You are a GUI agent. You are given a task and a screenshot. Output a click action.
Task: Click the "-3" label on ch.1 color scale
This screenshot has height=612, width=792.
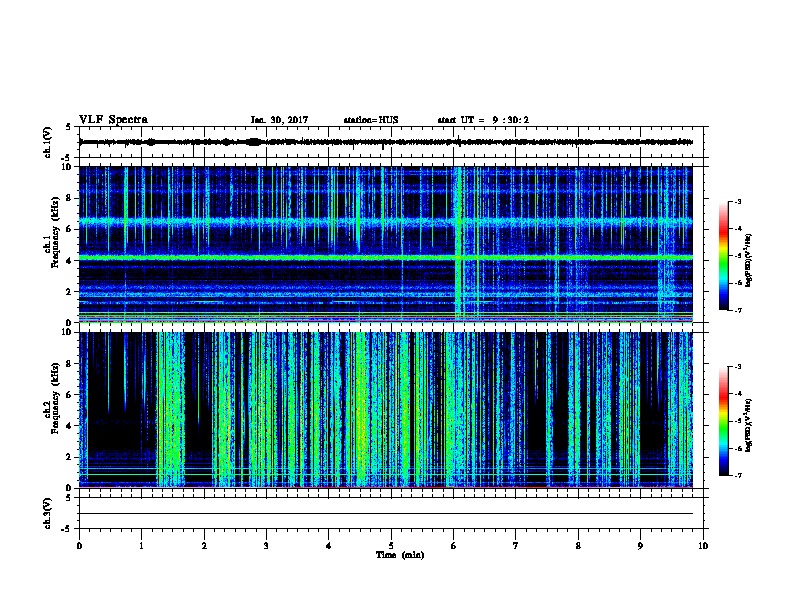click(737, 201)
